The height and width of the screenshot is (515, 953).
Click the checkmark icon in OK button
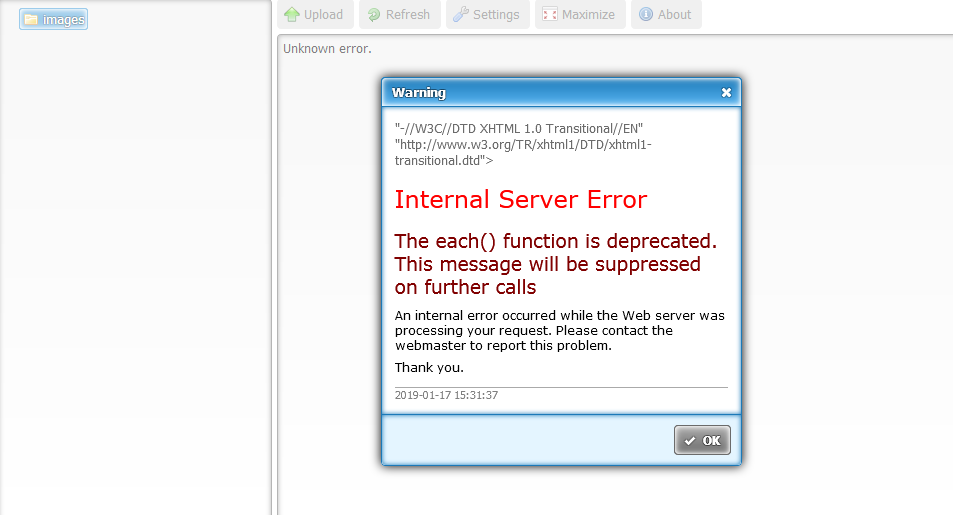[x=689, y=441]
